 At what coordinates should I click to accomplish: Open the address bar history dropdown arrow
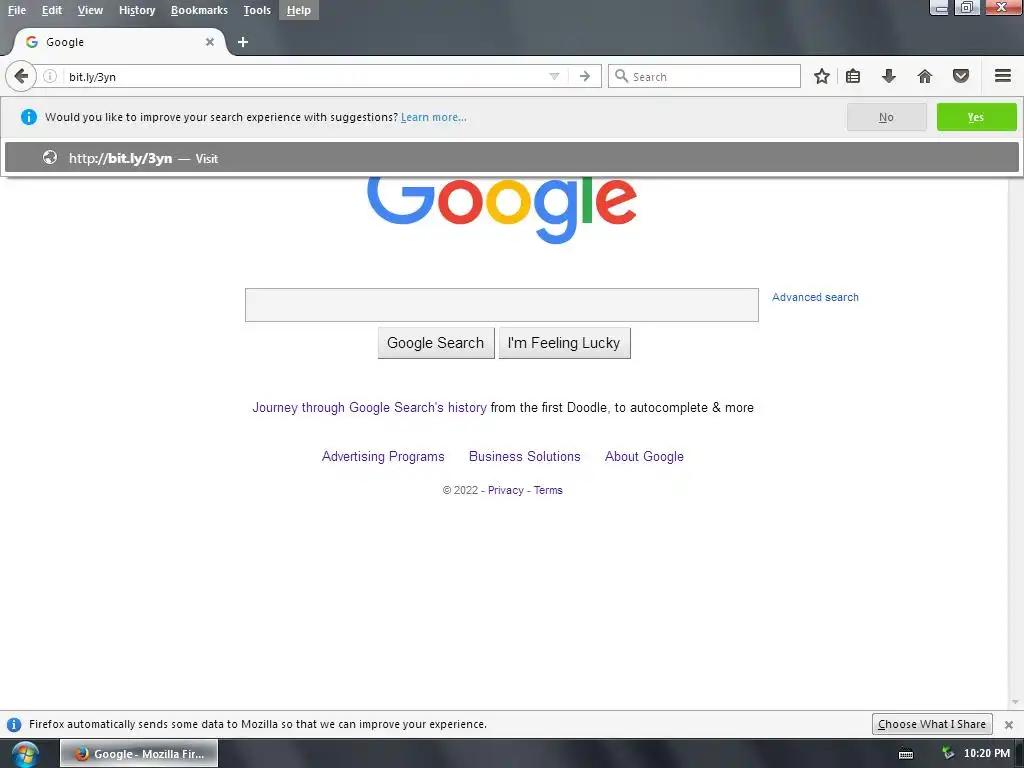(x=554, y=76)
